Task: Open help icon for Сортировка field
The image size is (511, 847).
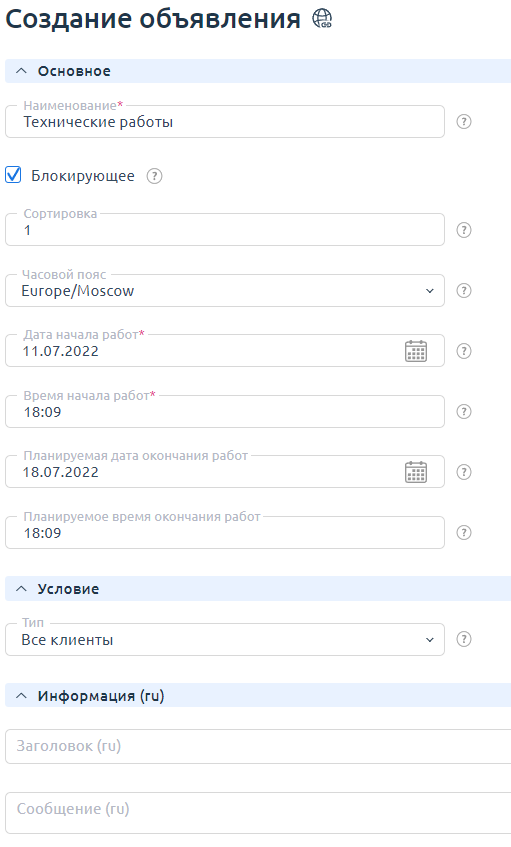Action: (463, 230)
